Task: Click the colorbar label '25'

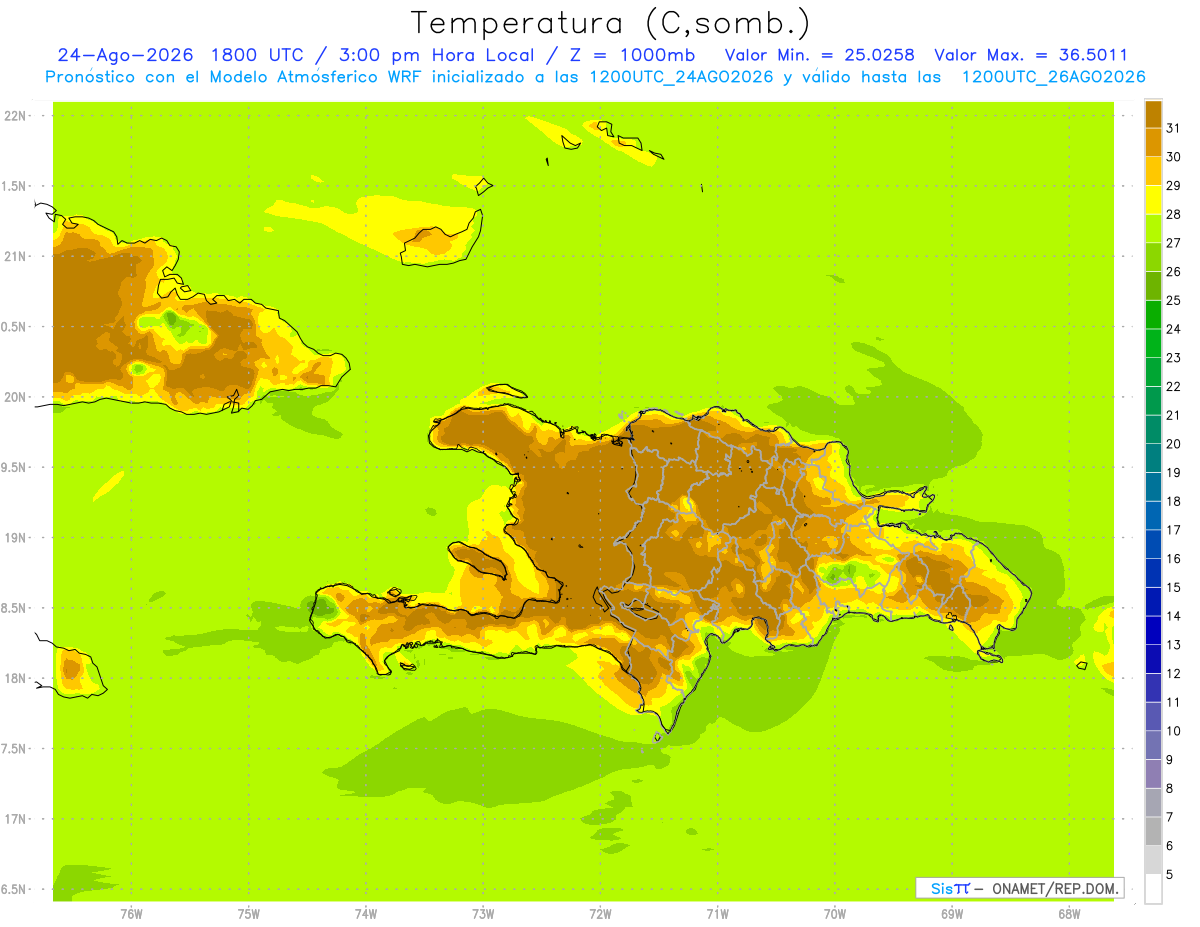Action: pos(1173,300)
